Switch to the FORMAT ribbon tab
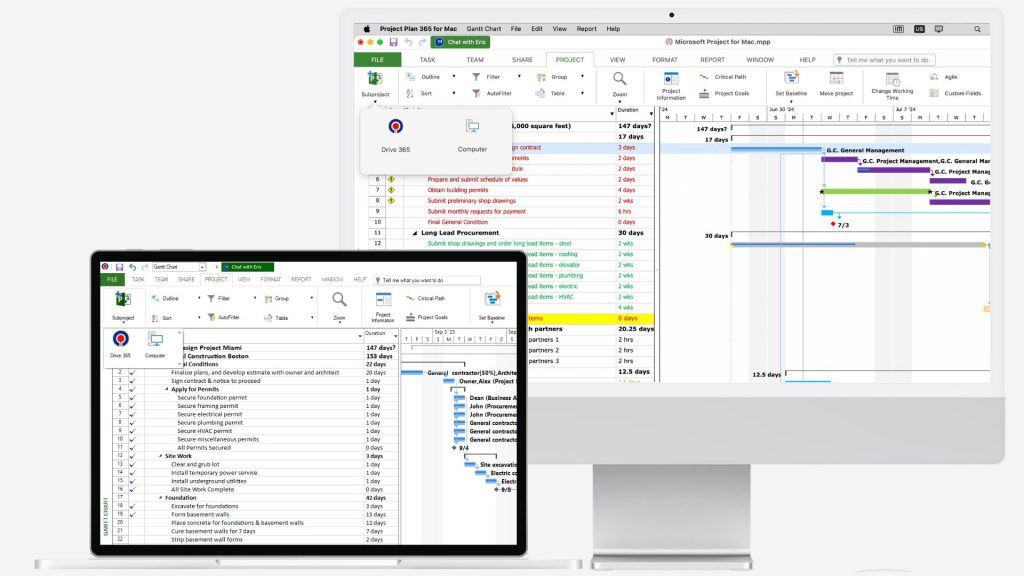This screenshot has height=576, width=1024. tap(664, 59)
